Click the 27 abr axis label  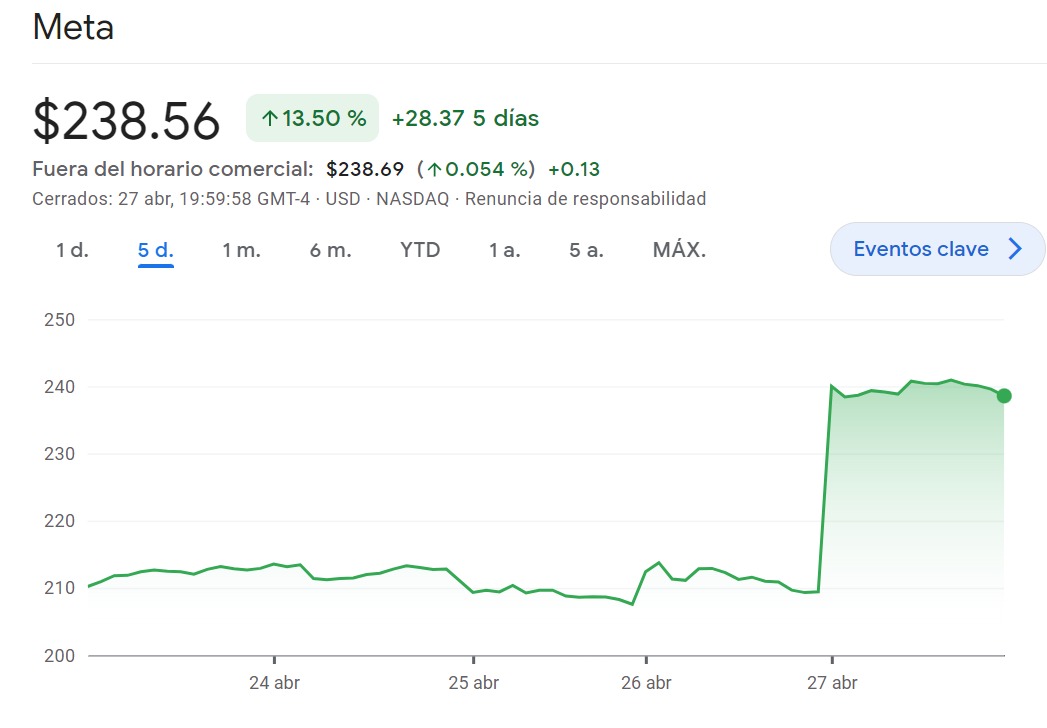pos(832,683)
